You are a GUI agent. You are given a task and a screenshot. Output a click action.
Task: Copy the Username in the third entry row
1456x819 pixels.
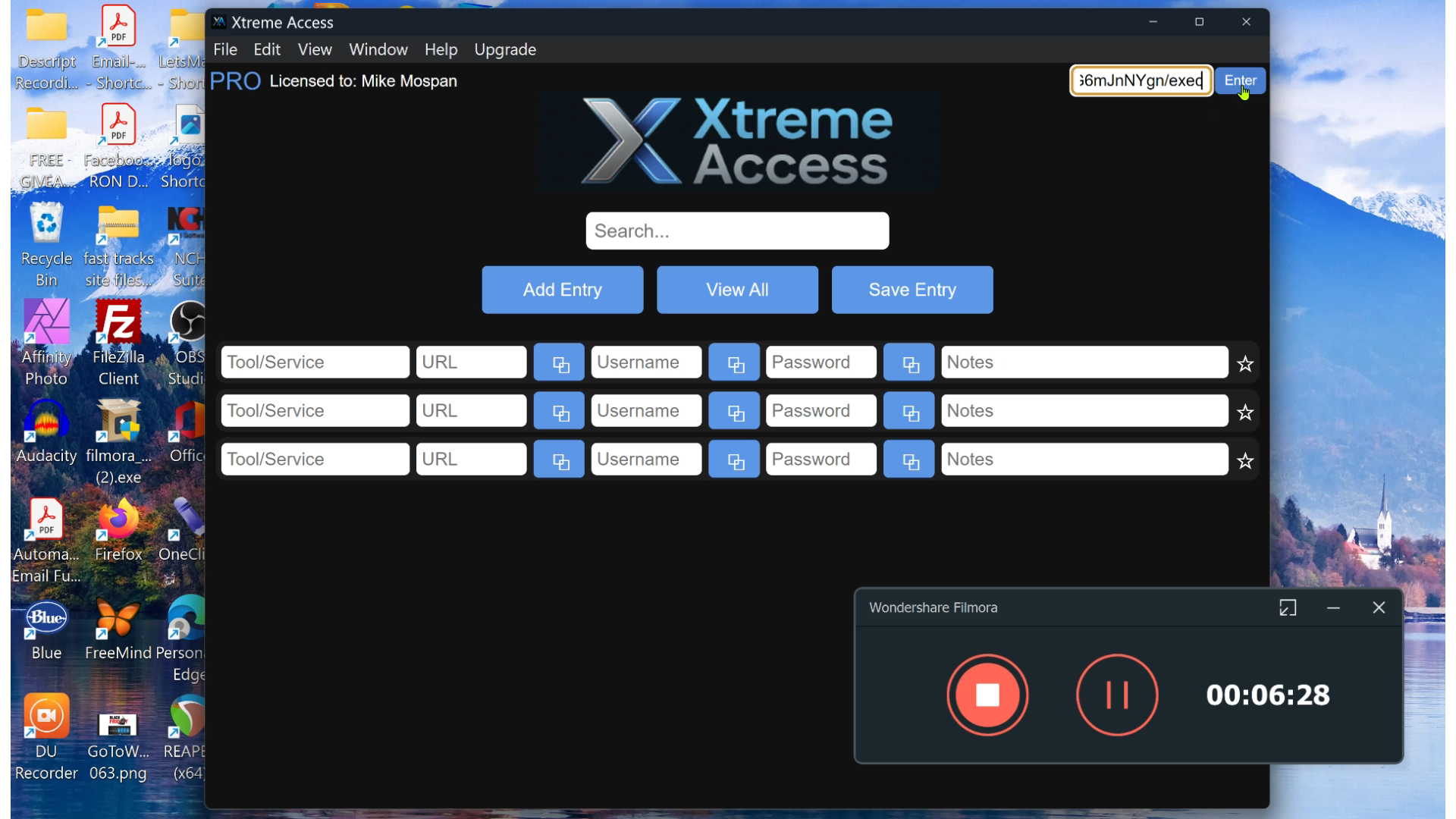click(x=734, y=460)
